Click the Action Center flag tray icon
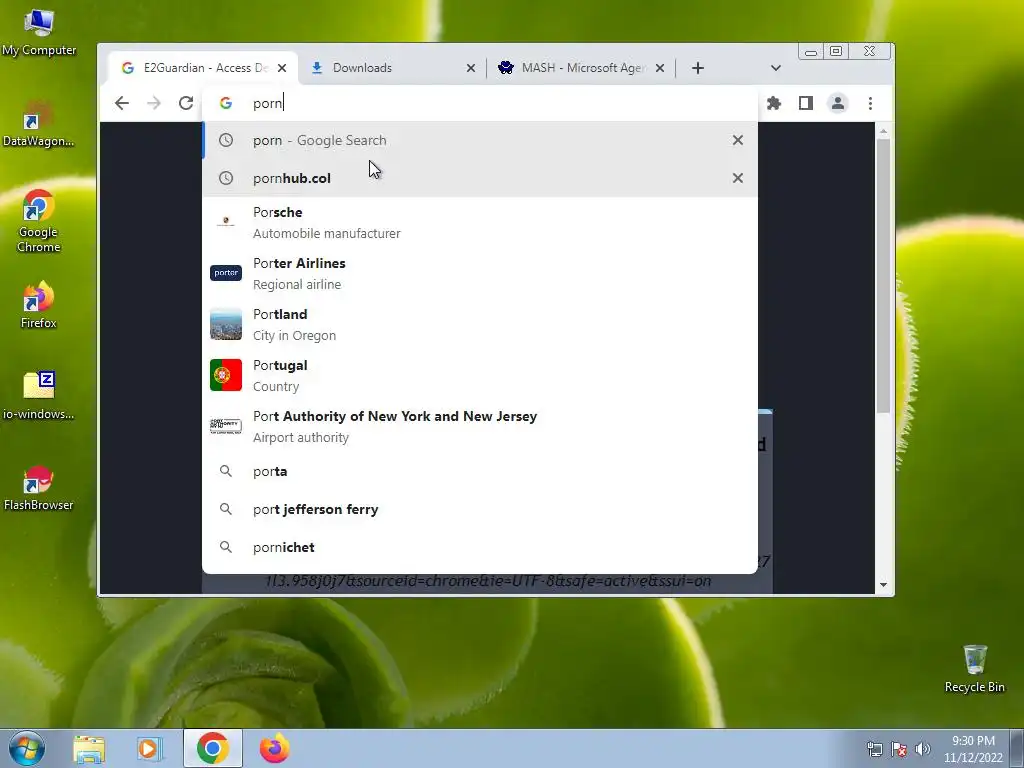1024x768 pixels. tap(899, 749)
